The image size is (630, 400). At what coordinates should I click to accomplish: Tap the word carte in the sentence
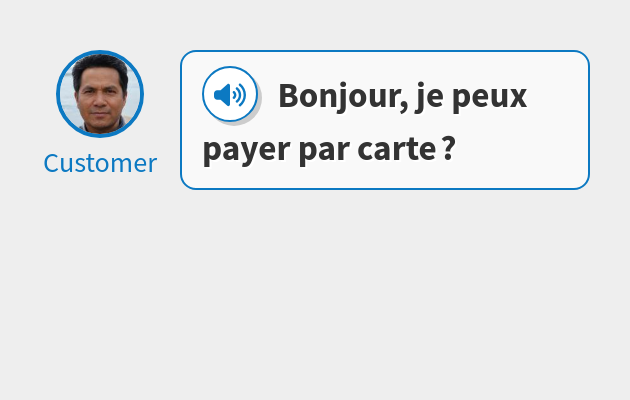(397, 149)
